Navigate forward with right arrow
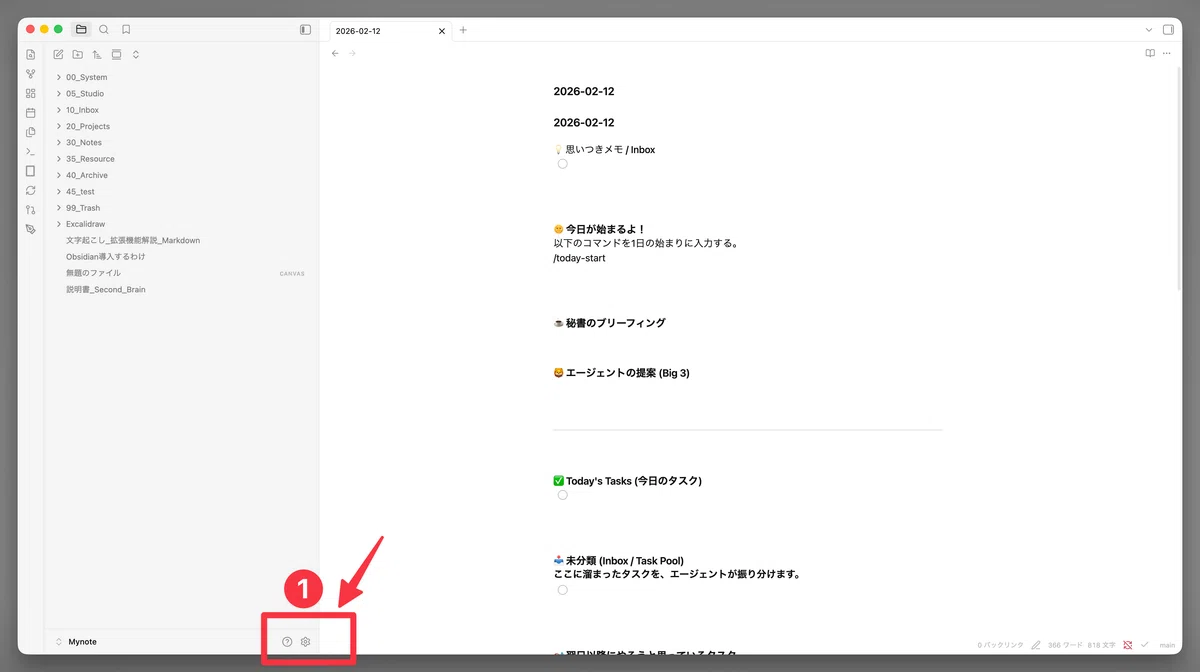The width and height of the screenshot is (1200, 672). 352,53
